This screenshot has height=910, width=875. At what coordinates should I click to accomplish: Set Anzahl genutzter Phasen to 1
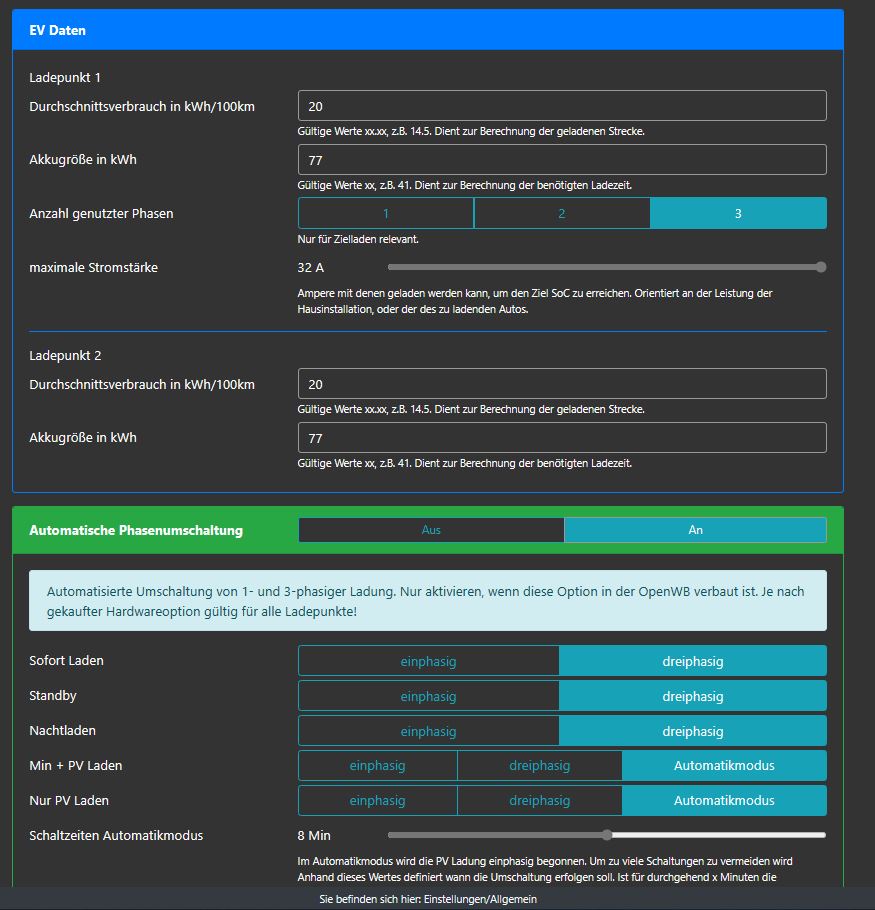point(385,213)
